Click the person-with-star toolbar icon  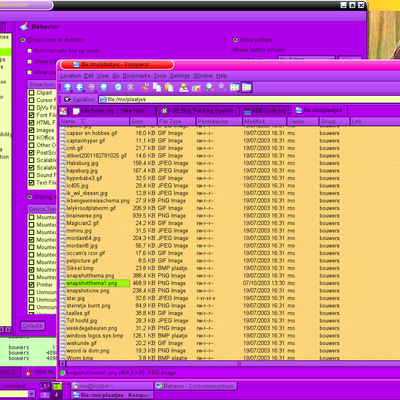click(183, 87)
